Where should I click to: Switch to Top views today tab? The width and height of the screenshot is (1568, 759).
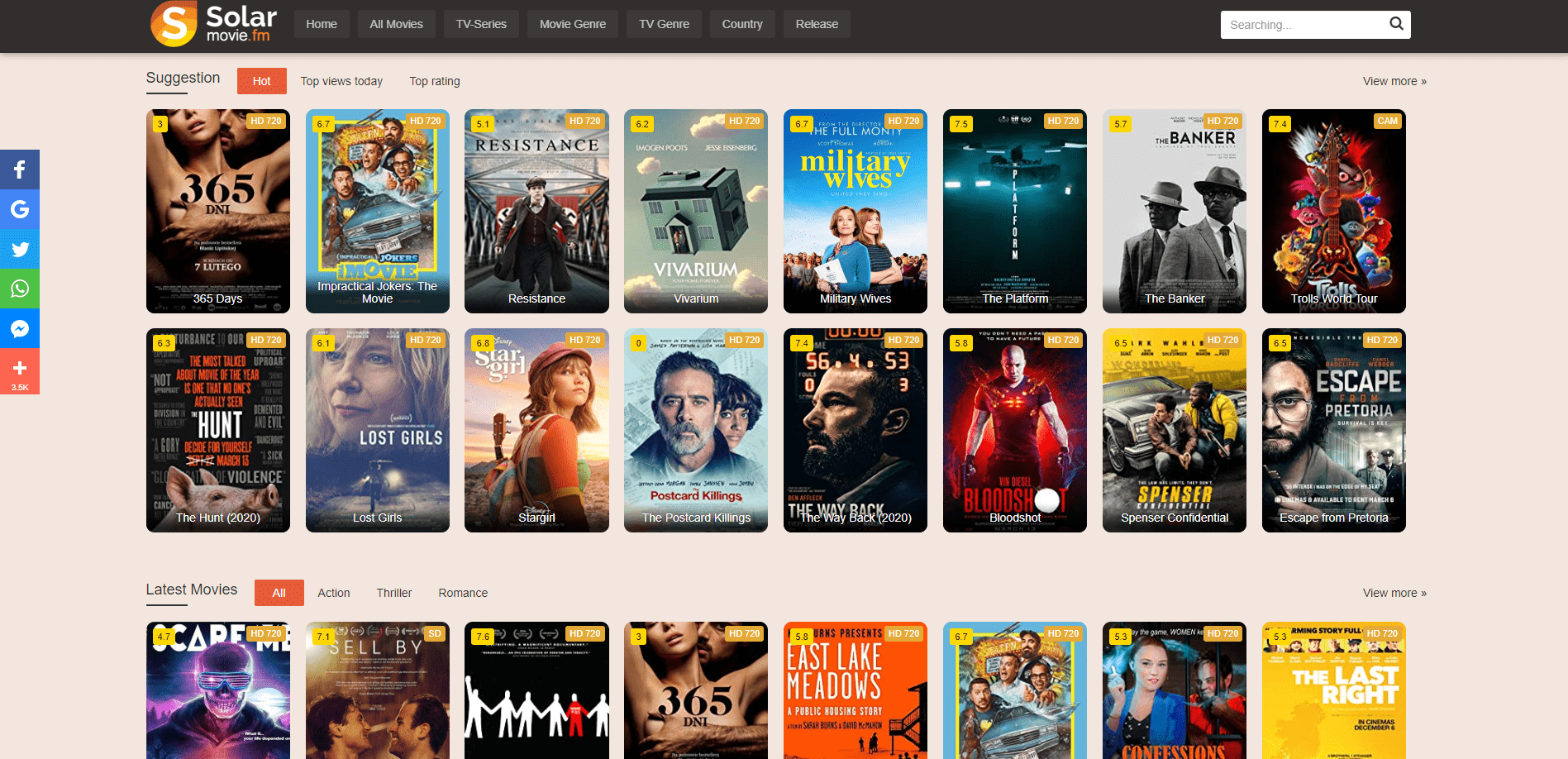click(x=341, y=81)
